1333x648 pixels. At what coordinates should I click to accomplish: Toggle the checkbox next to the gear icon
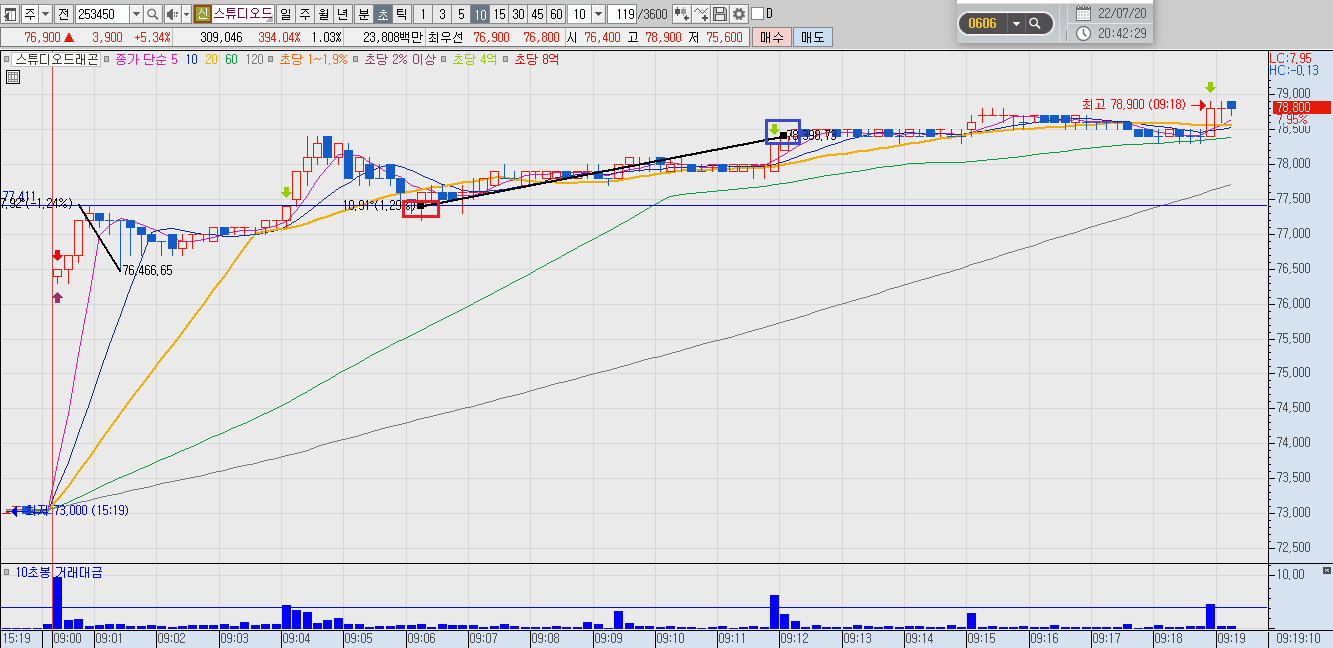tap(757, 14)
